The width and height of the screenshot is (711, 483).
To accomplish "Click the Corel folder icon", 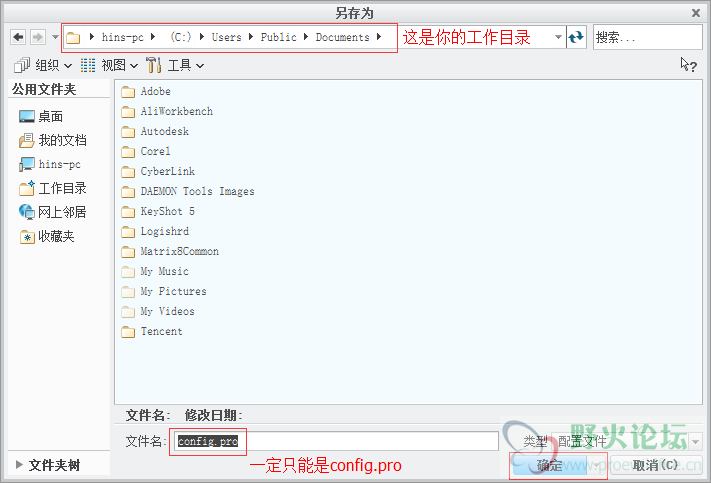I will point(128,152).
